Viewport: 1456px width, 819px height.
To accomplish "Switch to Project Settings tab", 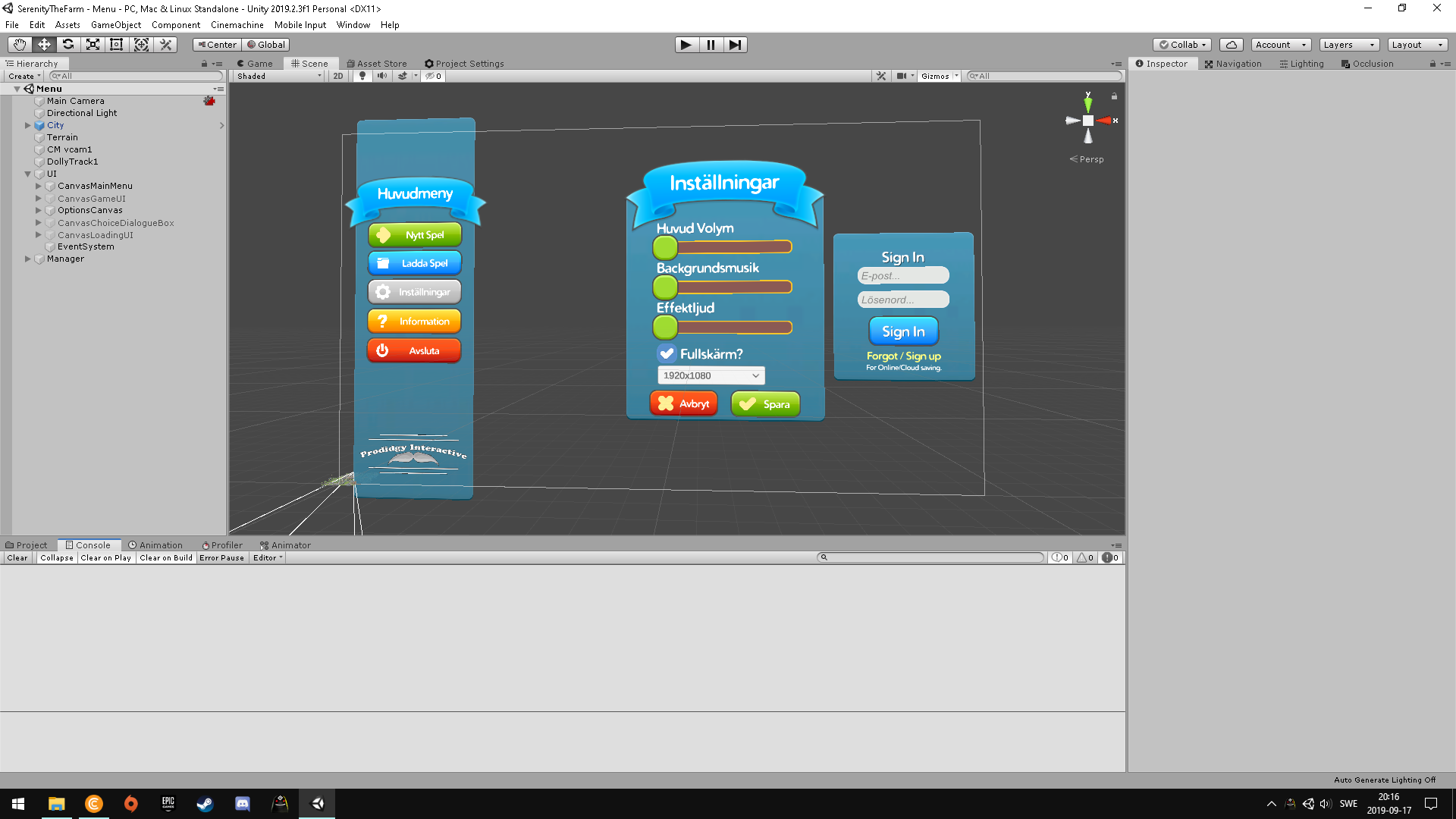I will click(x=464, y=64).
